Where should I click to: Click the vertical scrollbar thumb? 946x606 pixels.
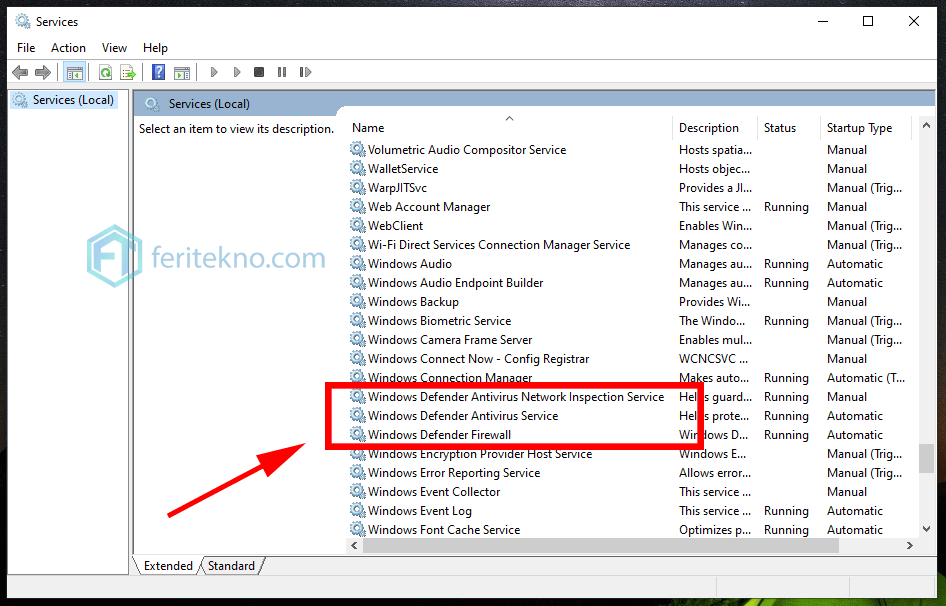pos(926,459)
